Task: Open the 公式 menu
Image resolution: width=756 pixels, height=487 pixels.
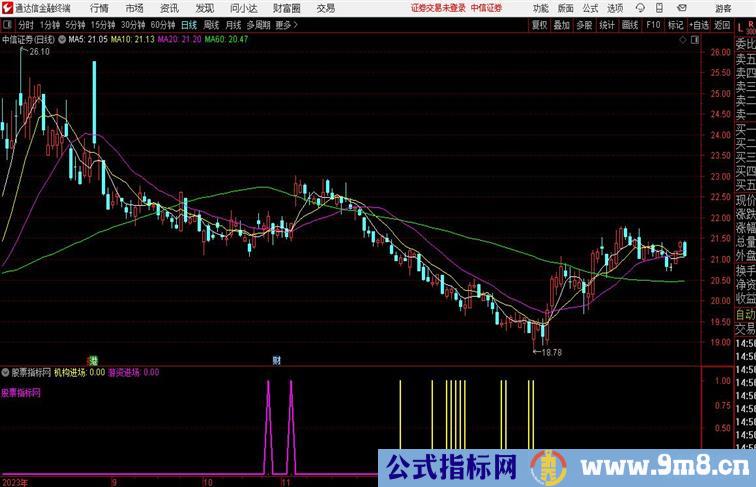Action: [x=590, y=8]
